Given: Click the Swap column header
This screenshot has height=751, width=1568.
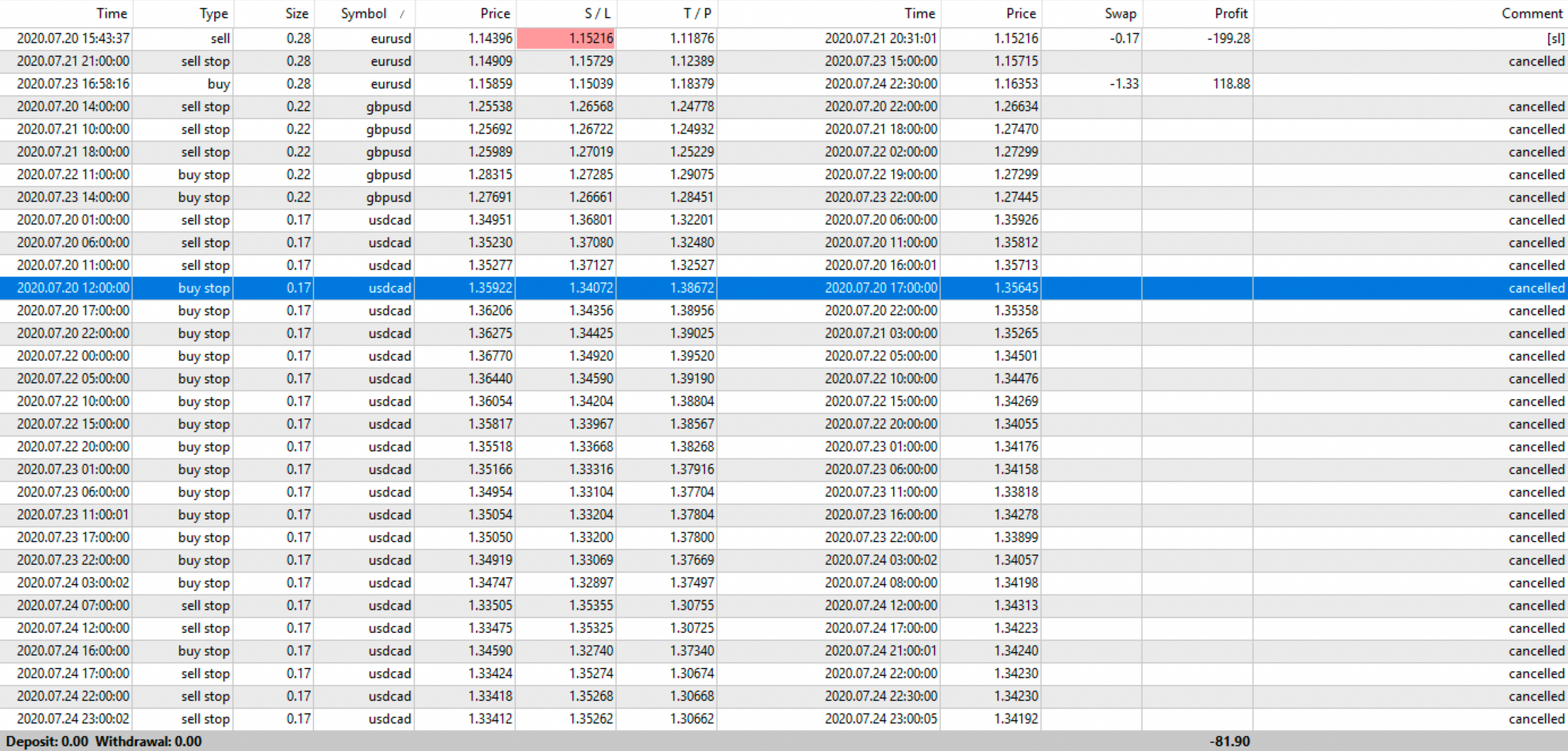Looking at the screenshot, I should point(1119,14).
